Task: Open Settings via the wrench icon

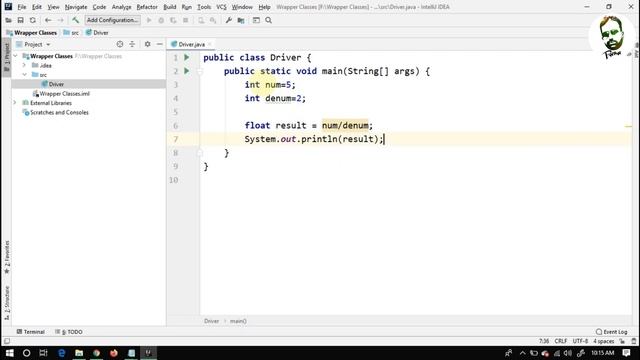Action: pyautogui.click(x=229, y=20)
